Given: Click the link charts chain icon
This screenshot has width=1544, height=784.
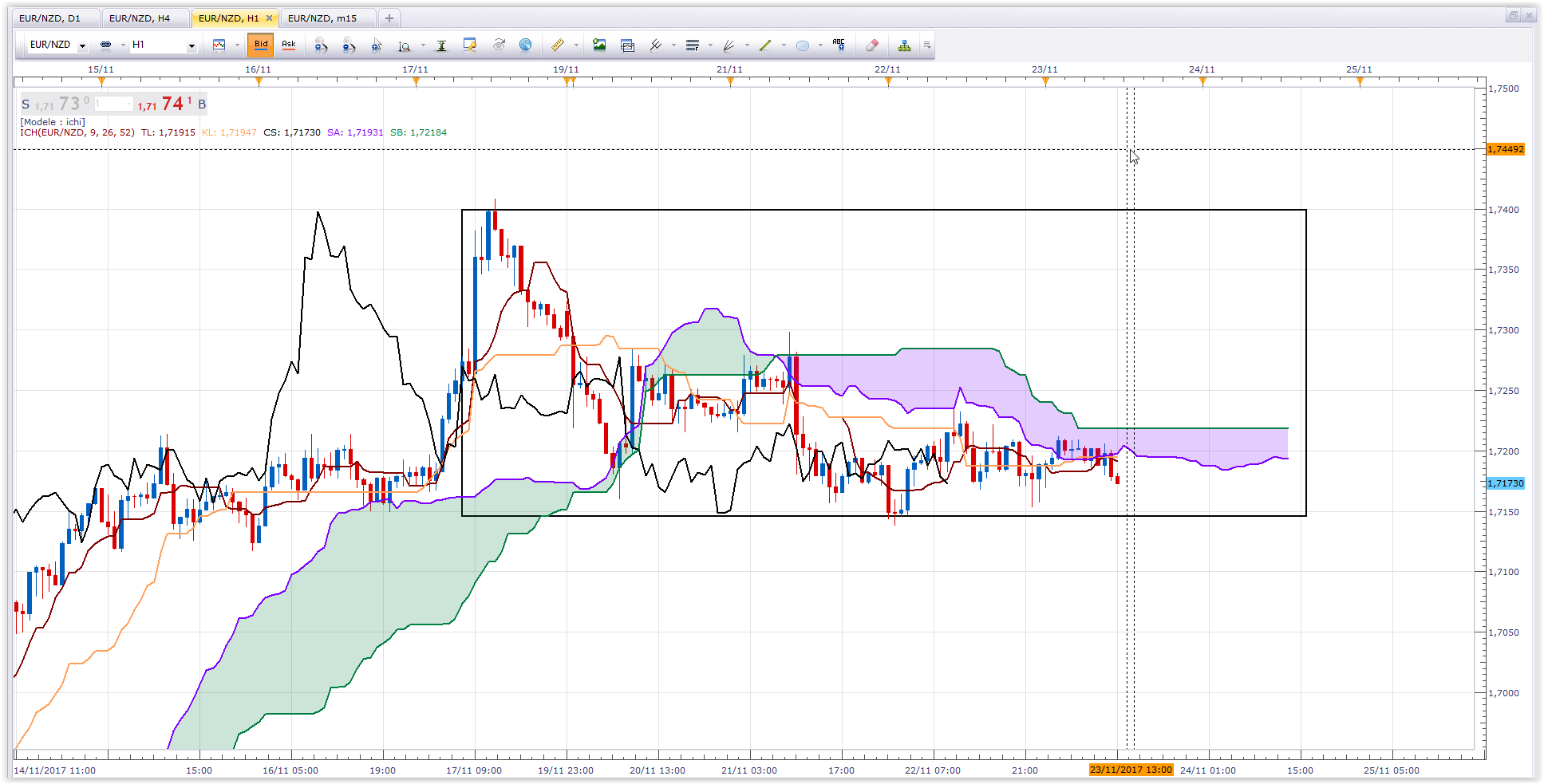Looking at the screenshot, I should click(105, 45).
